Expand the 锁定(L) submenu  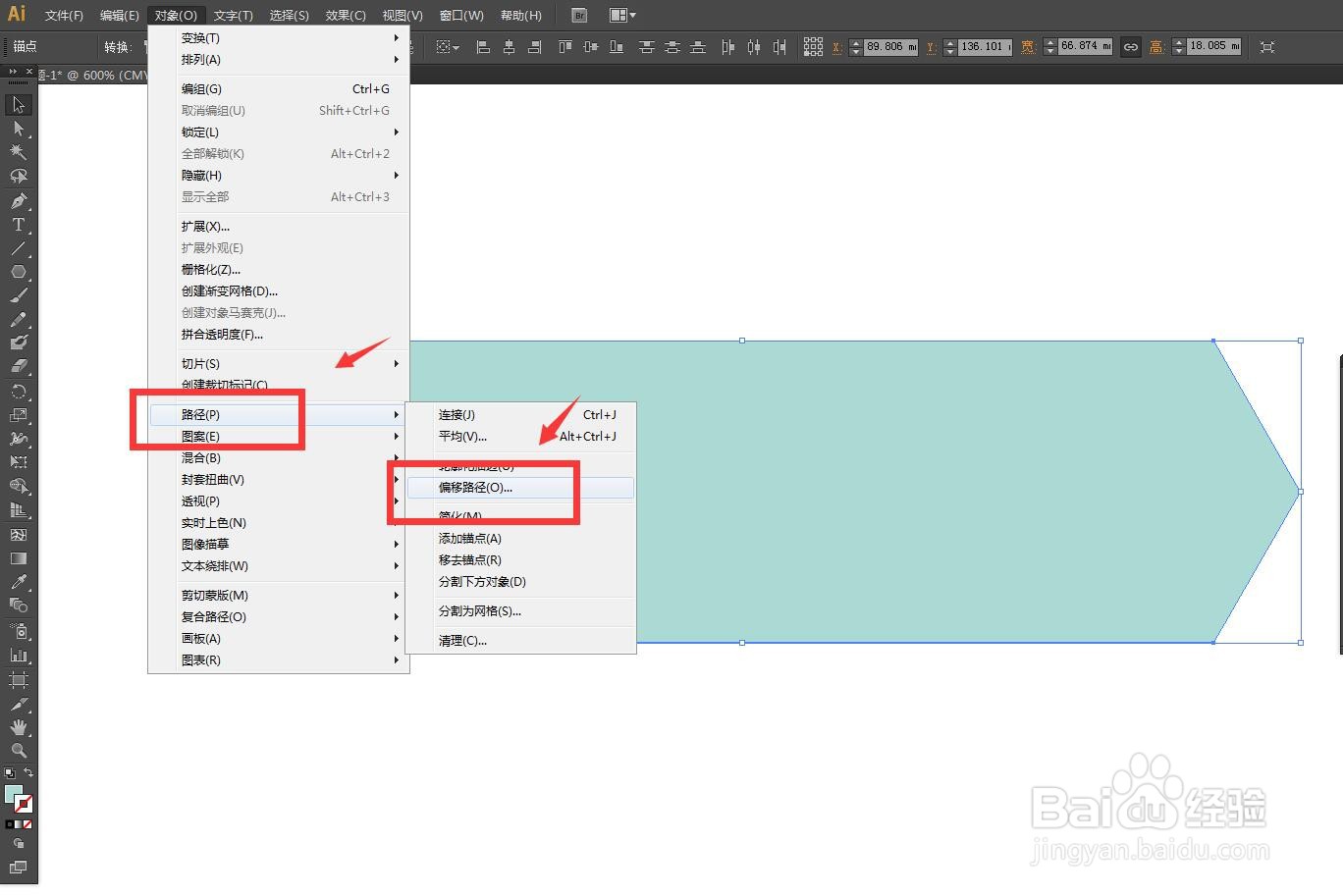[278, 132]
